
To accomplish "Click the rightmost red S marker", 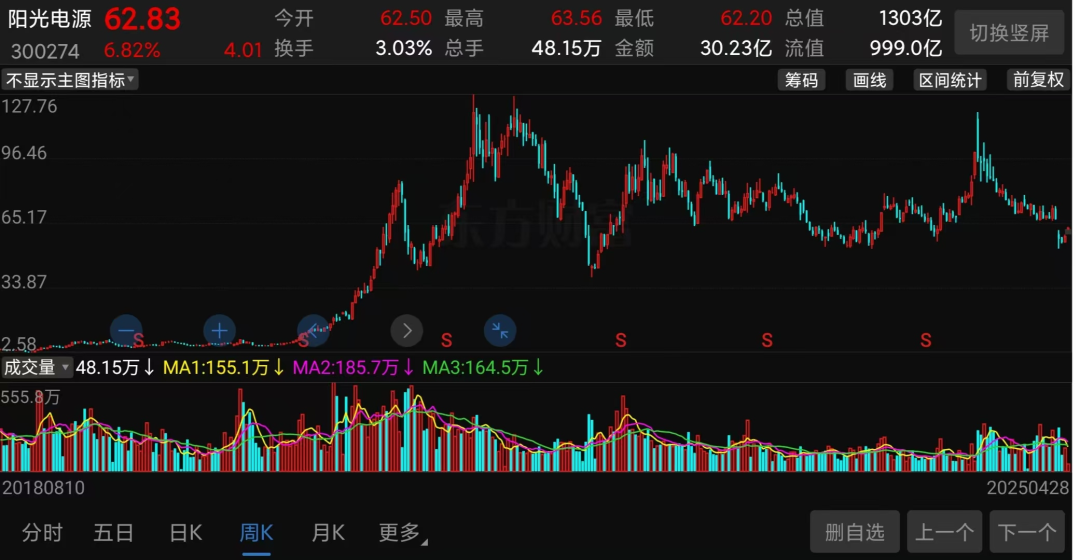I will tap(927, 341).
